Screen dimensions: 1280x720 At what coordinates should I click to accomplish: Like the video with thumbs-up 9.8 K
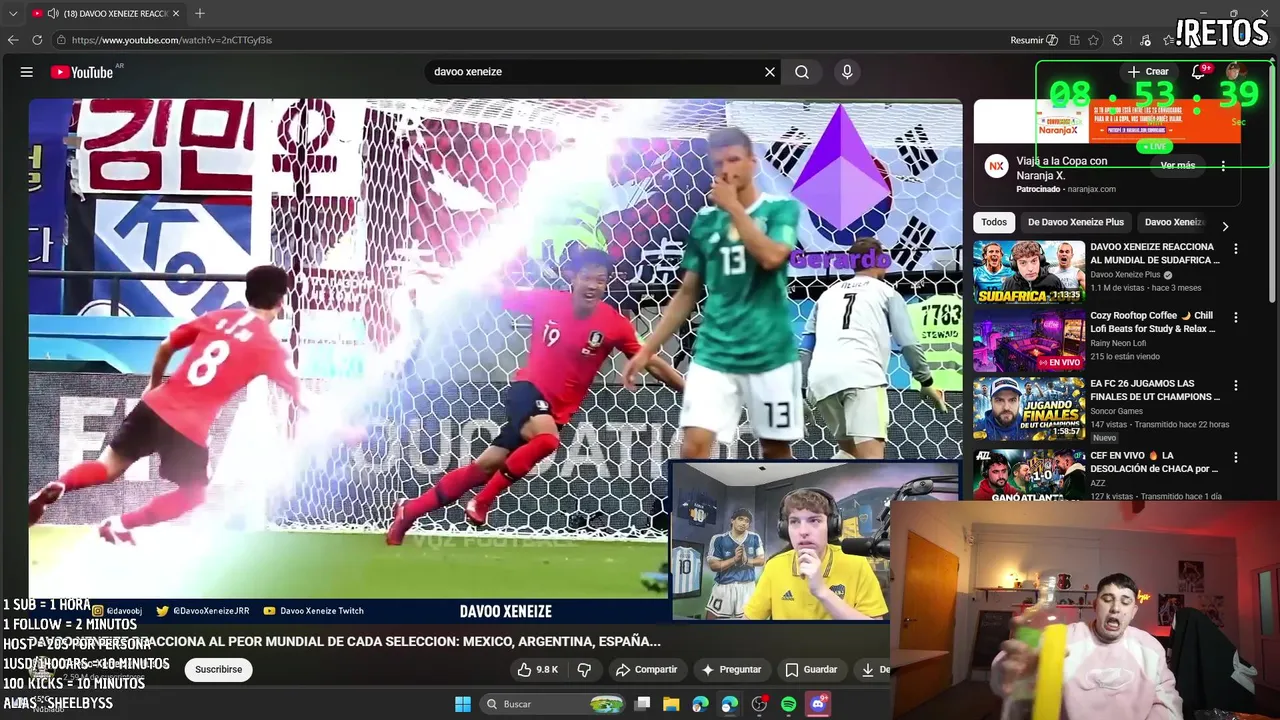[x=538, y=669]
